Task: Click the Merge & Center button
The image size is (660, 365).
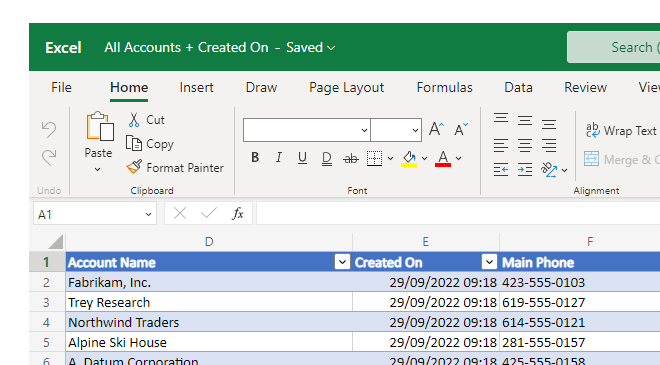Action: tap(622, 160)
